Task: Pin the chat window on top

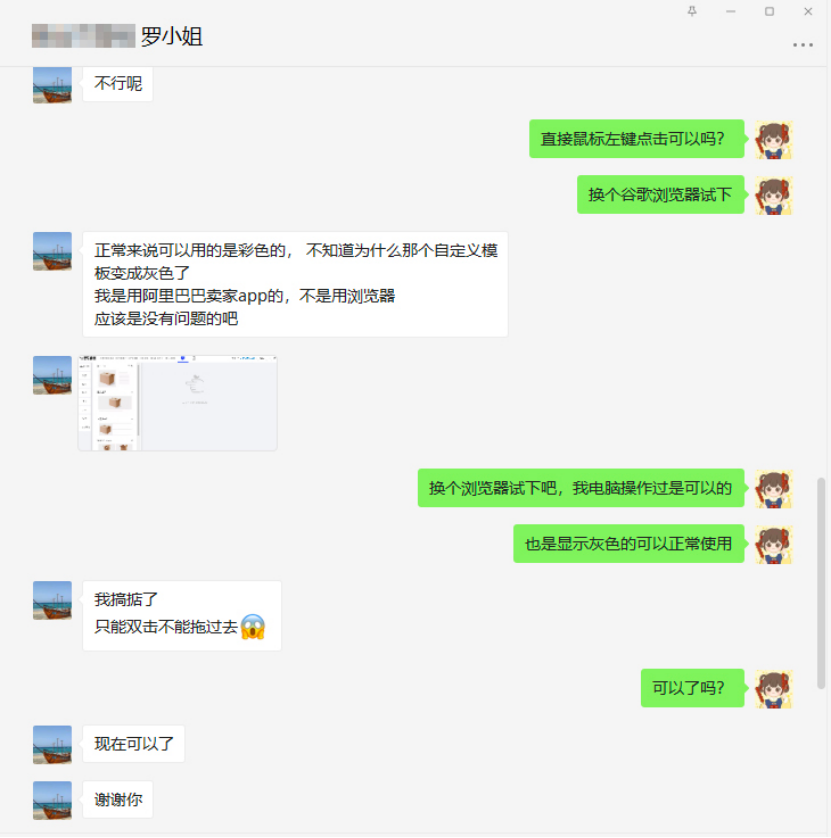Action: (x=692, y=11)
